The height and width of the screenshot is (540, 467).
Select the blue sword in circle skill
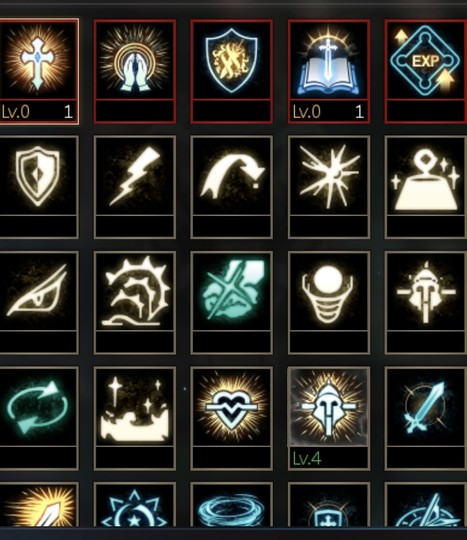(426, 407)
